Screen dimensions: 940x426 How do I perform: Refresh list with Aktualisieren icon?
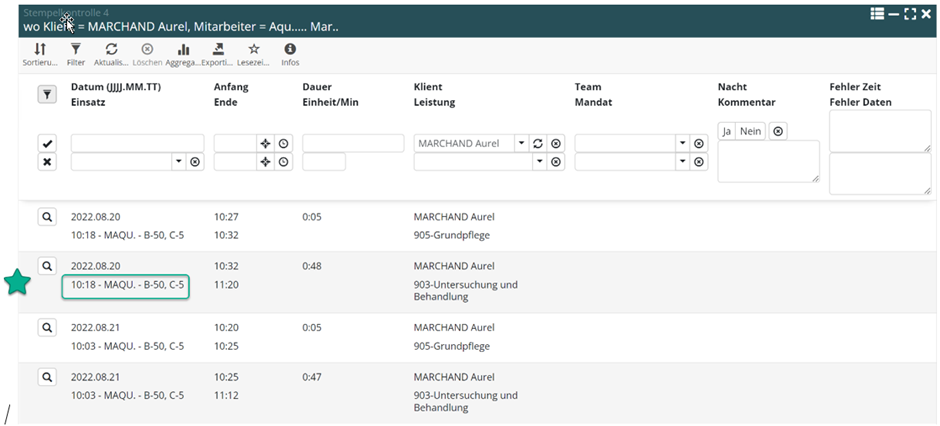tap(111, 50)
